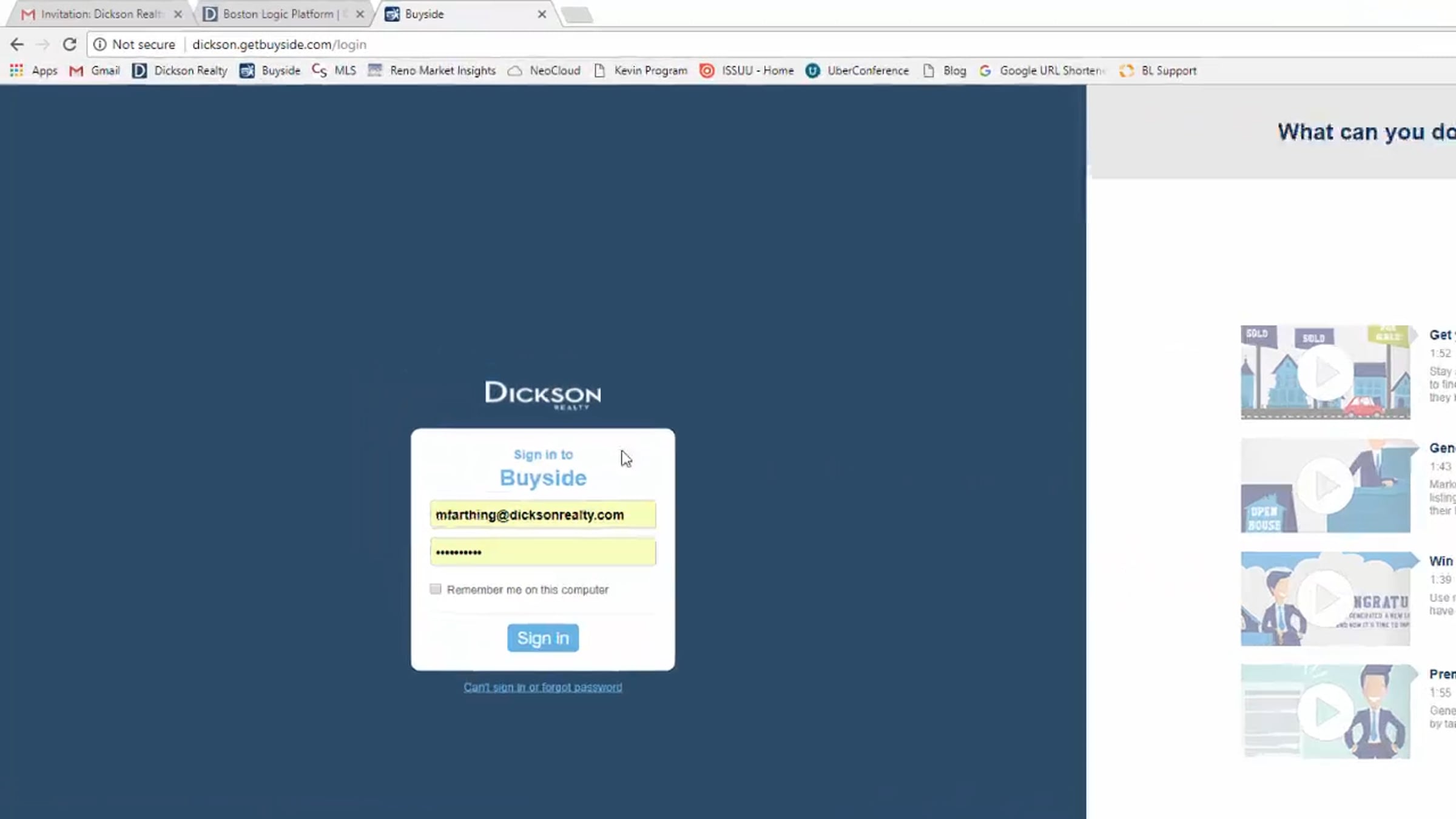
Task: Reload the Buyside login page
Action: tap(70, 44)
